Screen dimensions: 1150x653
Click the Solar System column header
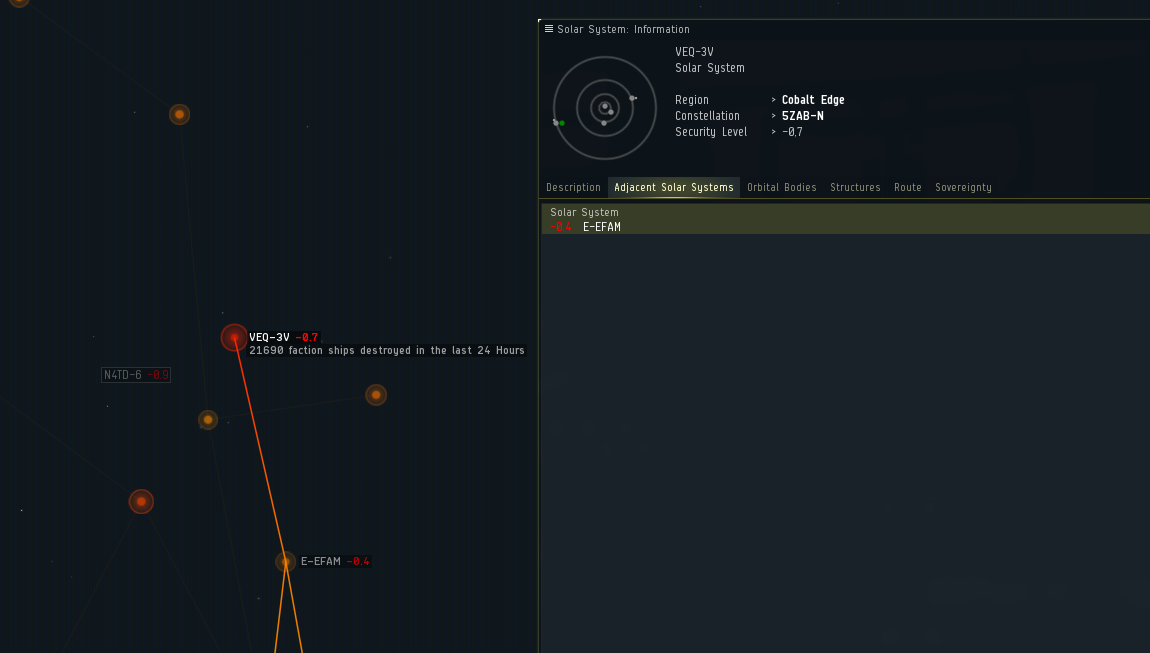[585, 212]
